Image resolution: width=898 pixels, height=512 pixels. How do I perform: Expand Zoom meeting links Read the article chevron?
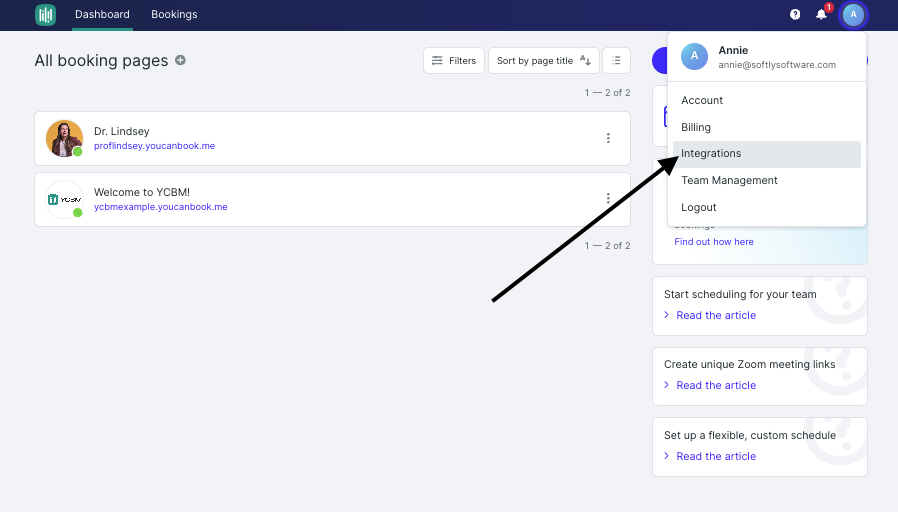[x=667, y=385]
